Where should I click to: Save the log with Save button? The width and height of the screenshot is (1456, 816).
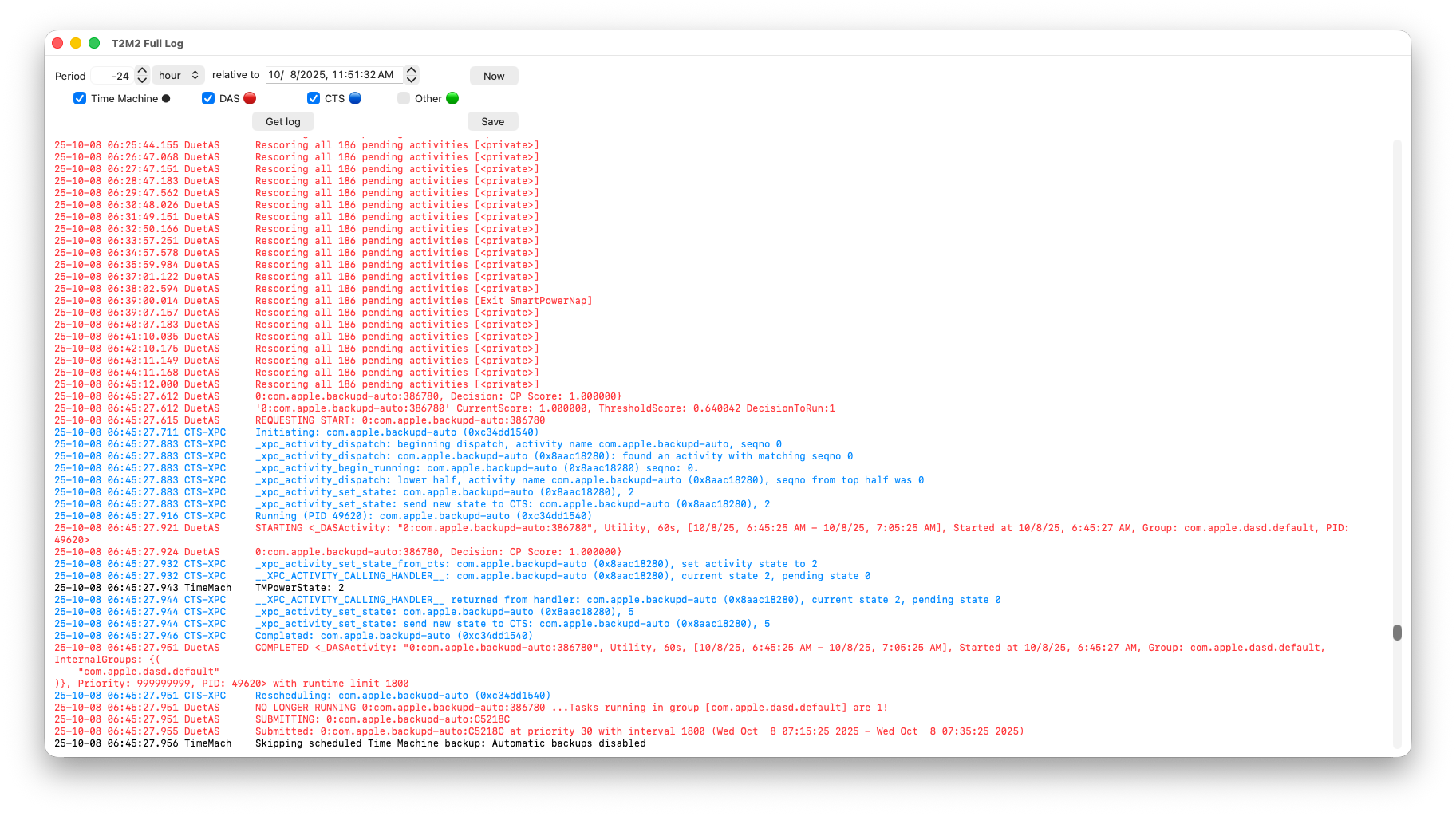tap(492, 121)
